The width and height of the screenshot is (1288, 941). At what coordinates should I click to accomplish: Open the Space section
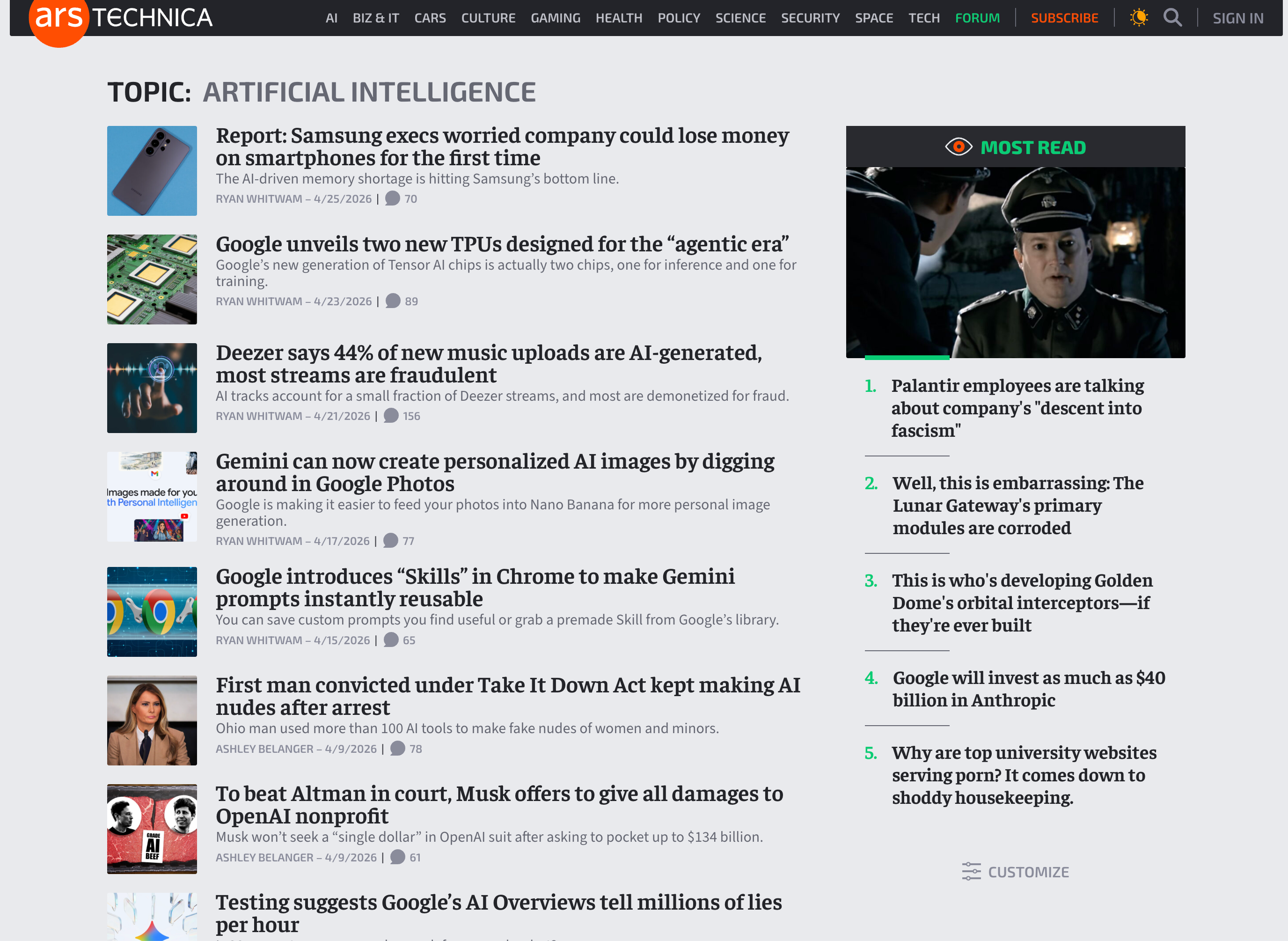(x=874, y=18)
